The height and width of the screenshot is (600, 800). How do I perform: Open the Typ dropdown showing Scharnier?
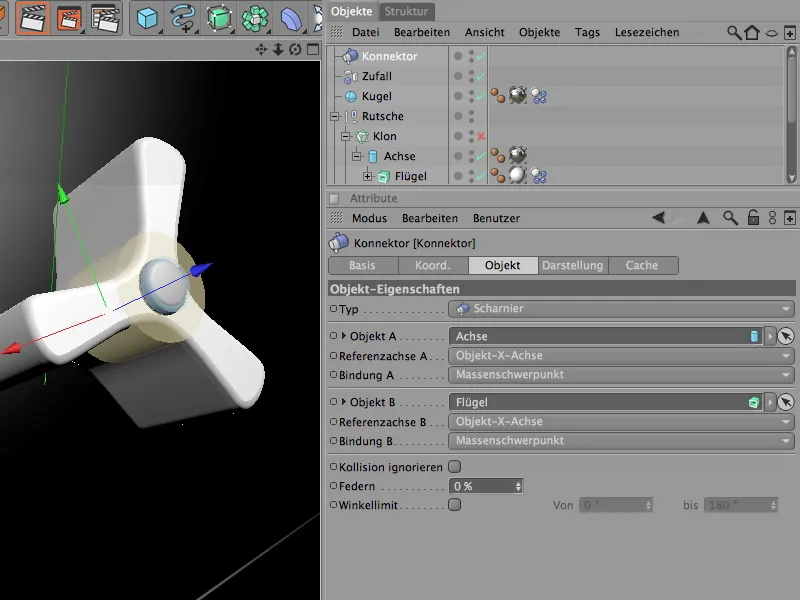[620, 309]
